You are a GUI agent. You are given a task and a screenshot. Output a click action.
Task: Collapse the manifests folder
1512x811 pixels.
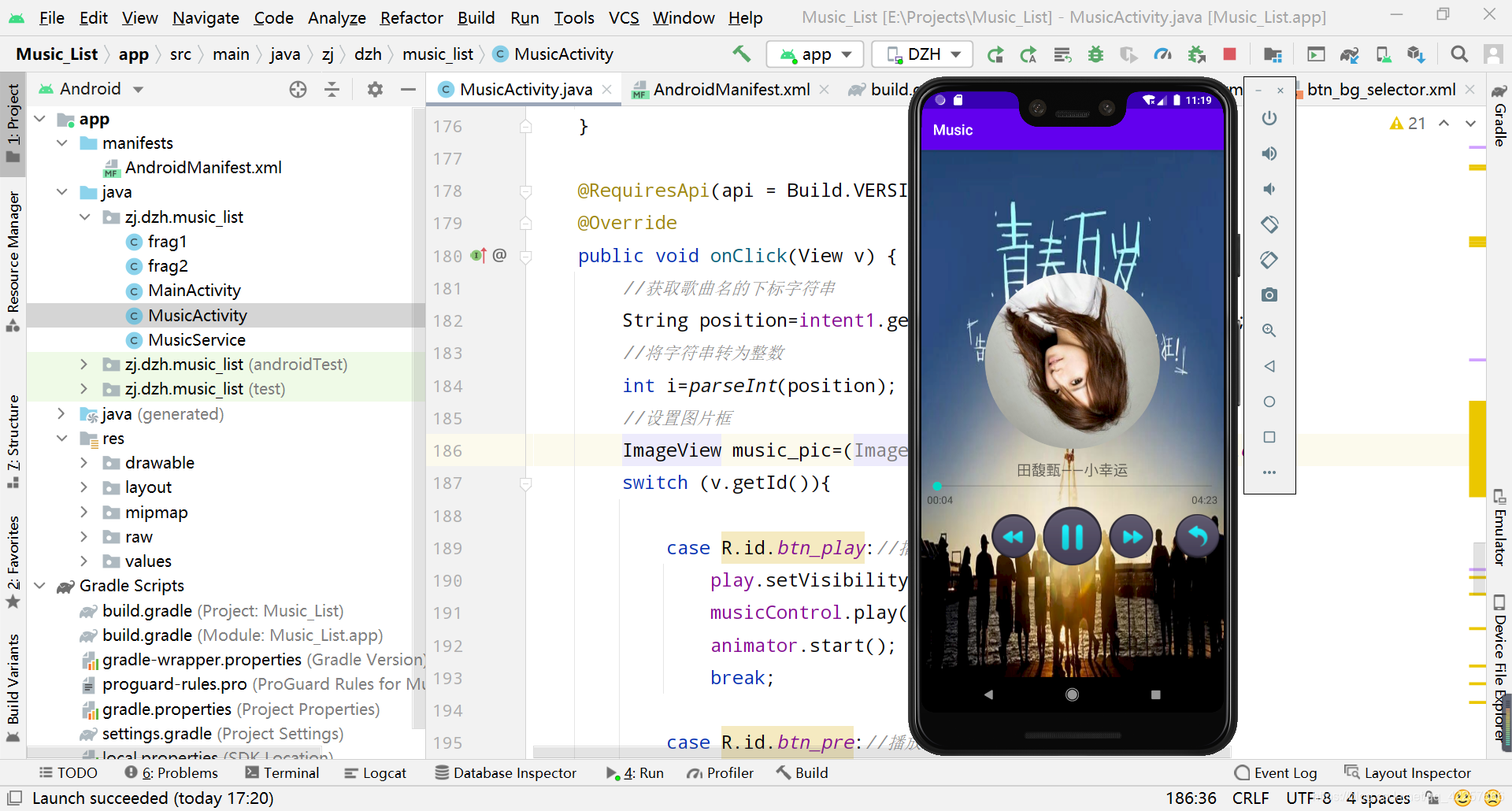coord(62,143)
